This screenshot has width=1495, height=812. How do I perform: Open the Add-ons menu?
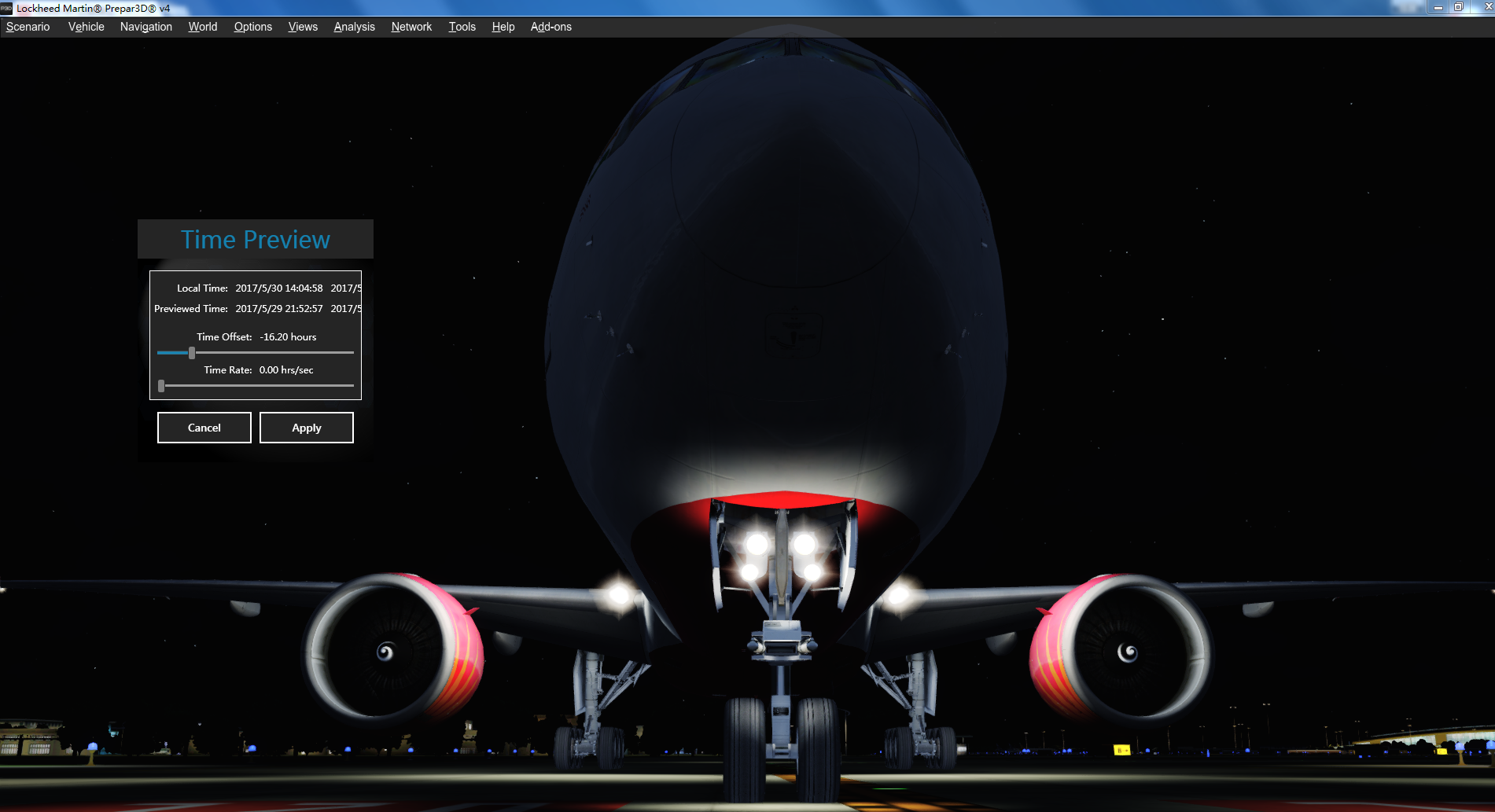pyautogui.click(x=550, y=27)
